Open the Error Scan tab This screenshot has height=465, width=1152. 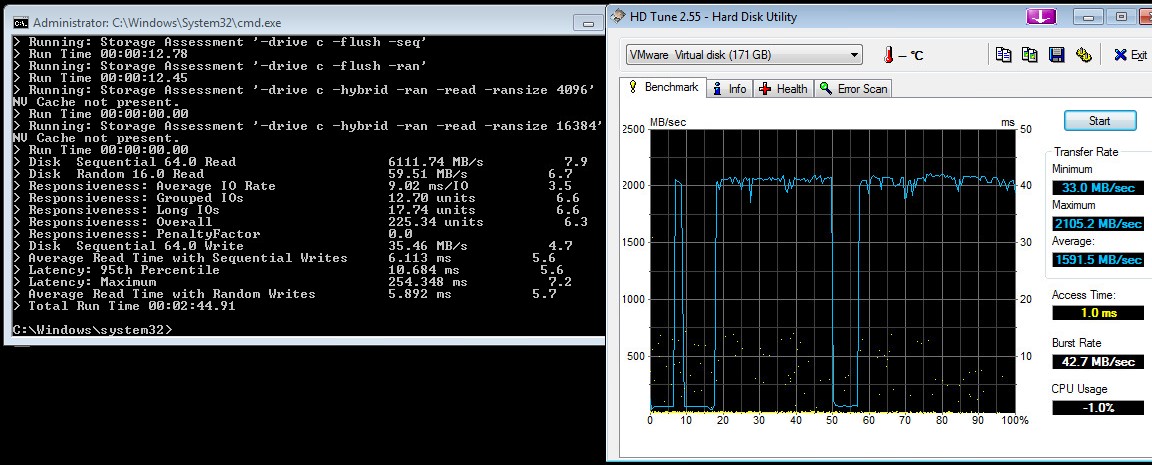[853, 89]
